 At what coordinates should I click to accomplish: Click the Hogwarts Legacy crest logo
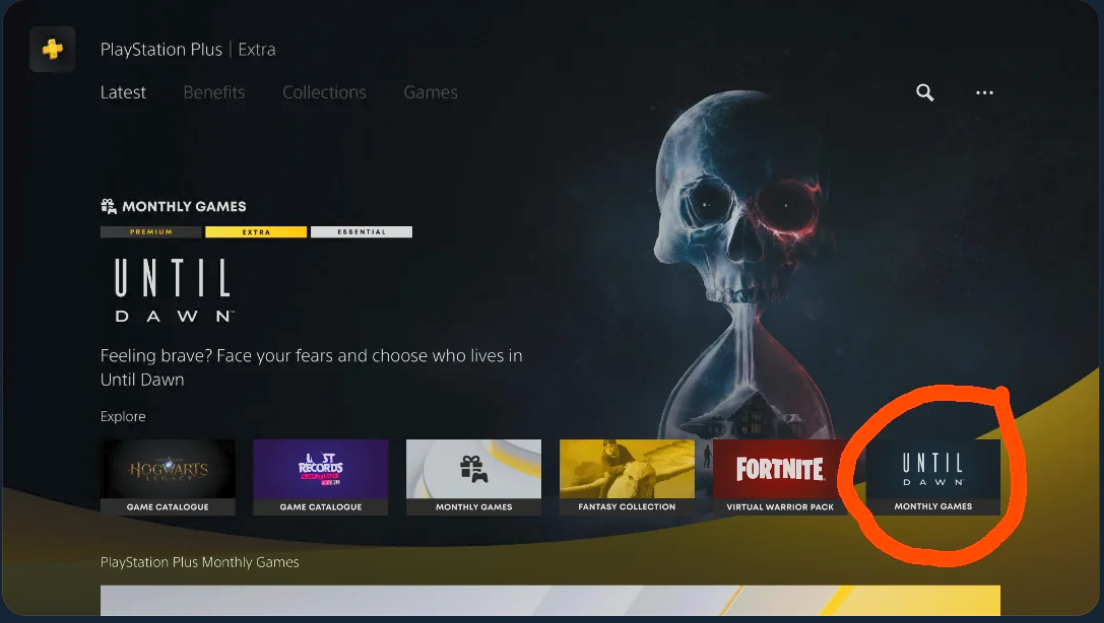[168, 470]
